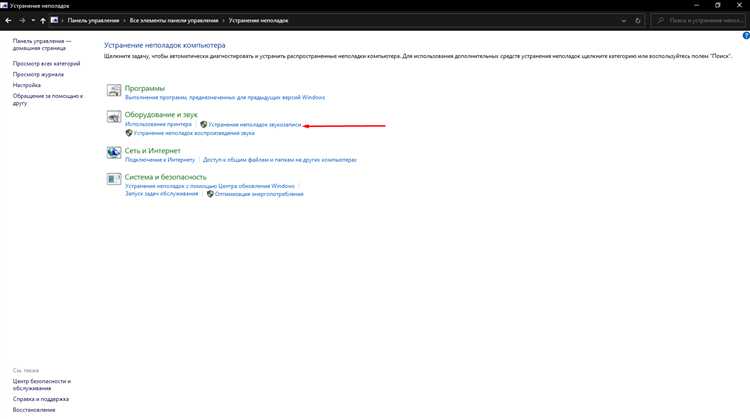
Task: Open 'Запуск задач обслуживания' link
Action: [162, 194]
